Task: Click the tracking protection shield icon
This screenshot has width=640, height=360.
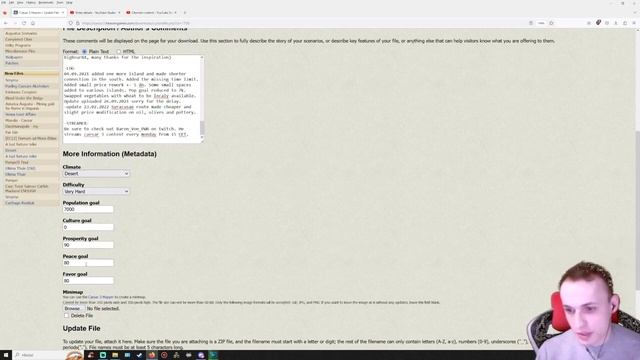Action: 71,23
